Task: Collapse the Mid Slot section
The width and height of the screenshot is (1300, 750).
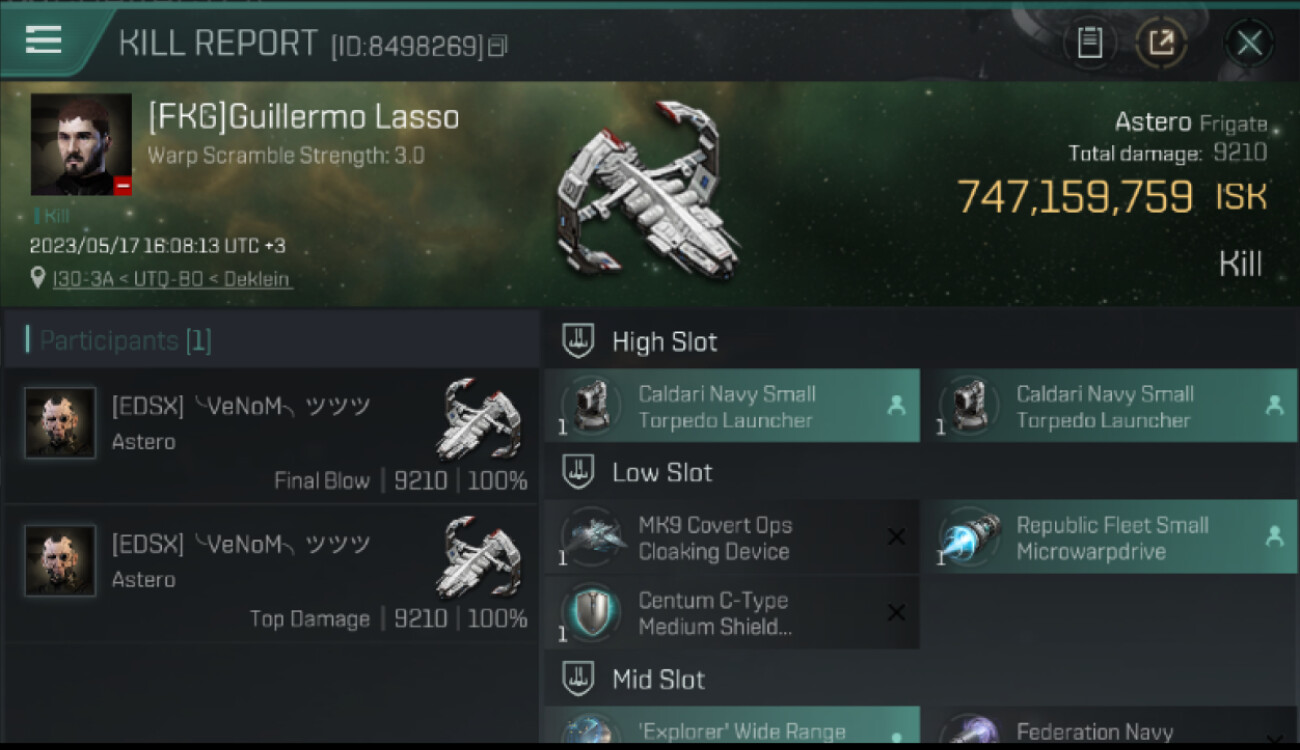Action: pos(579,680)
